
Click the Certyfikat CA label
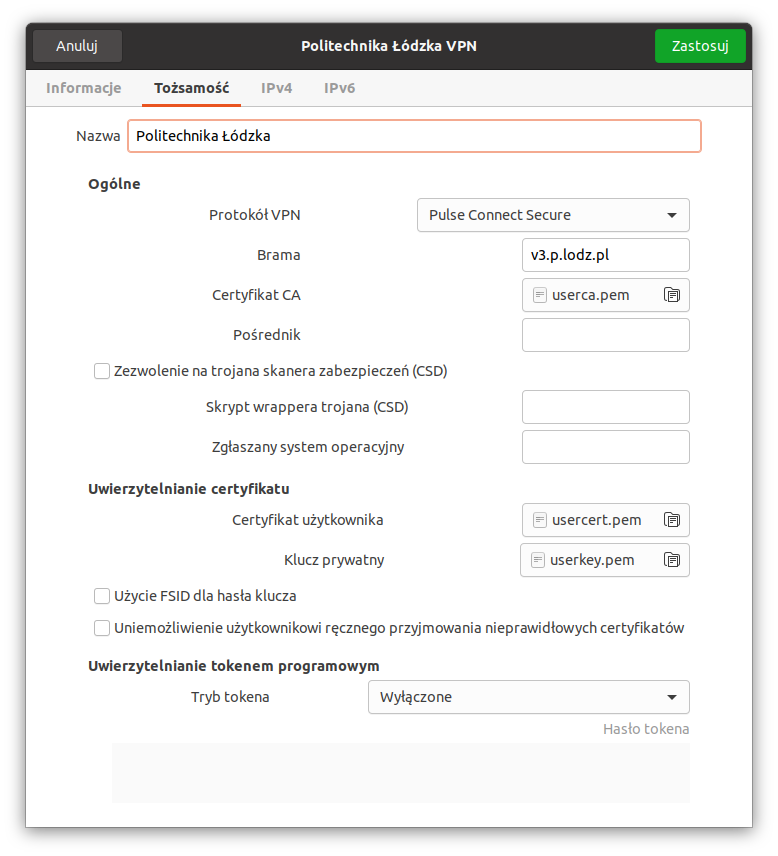pyautogui.click(x=256, y=295)
